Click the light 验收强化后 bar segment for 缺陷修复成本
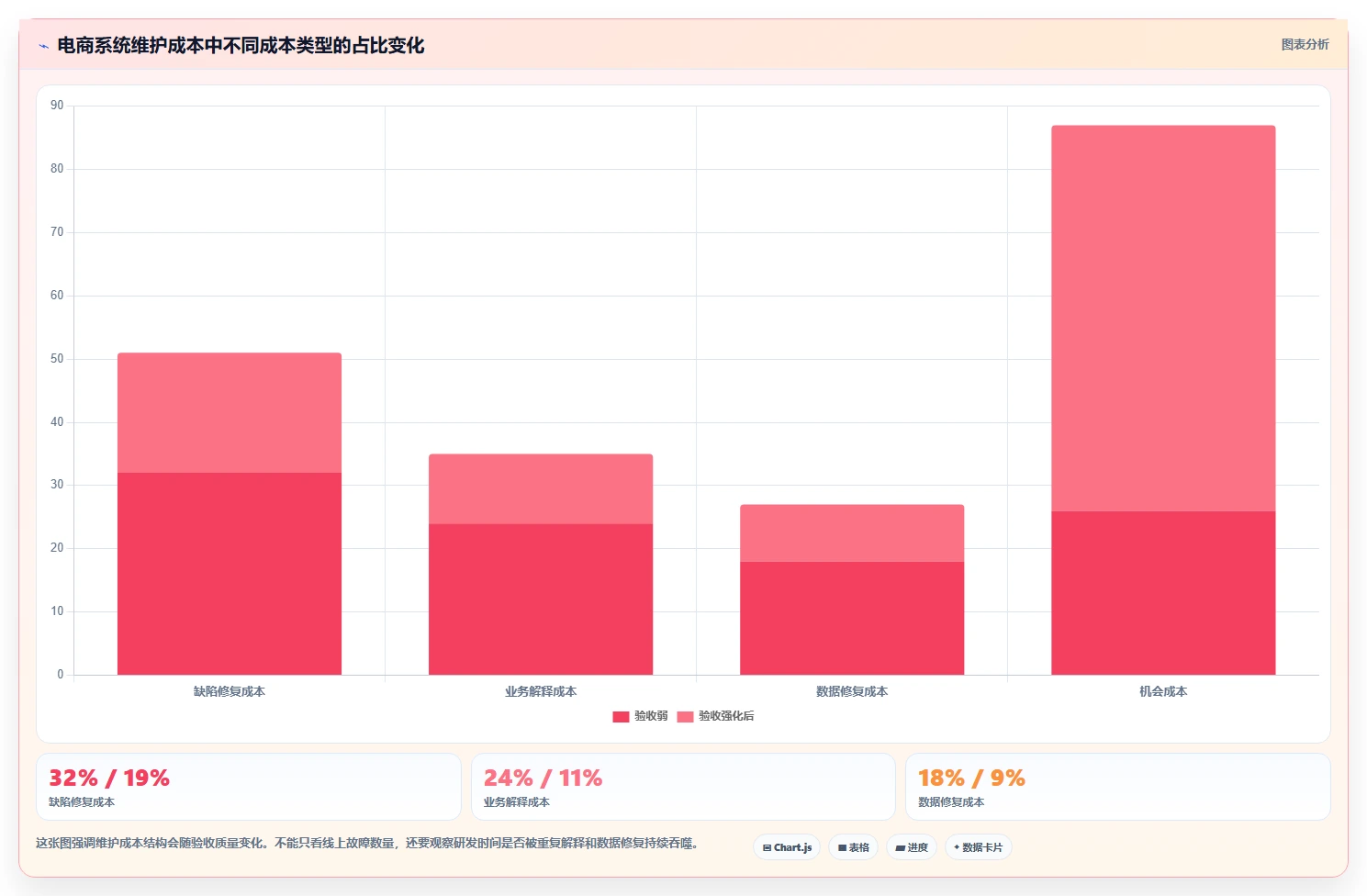 pos(230,413)
